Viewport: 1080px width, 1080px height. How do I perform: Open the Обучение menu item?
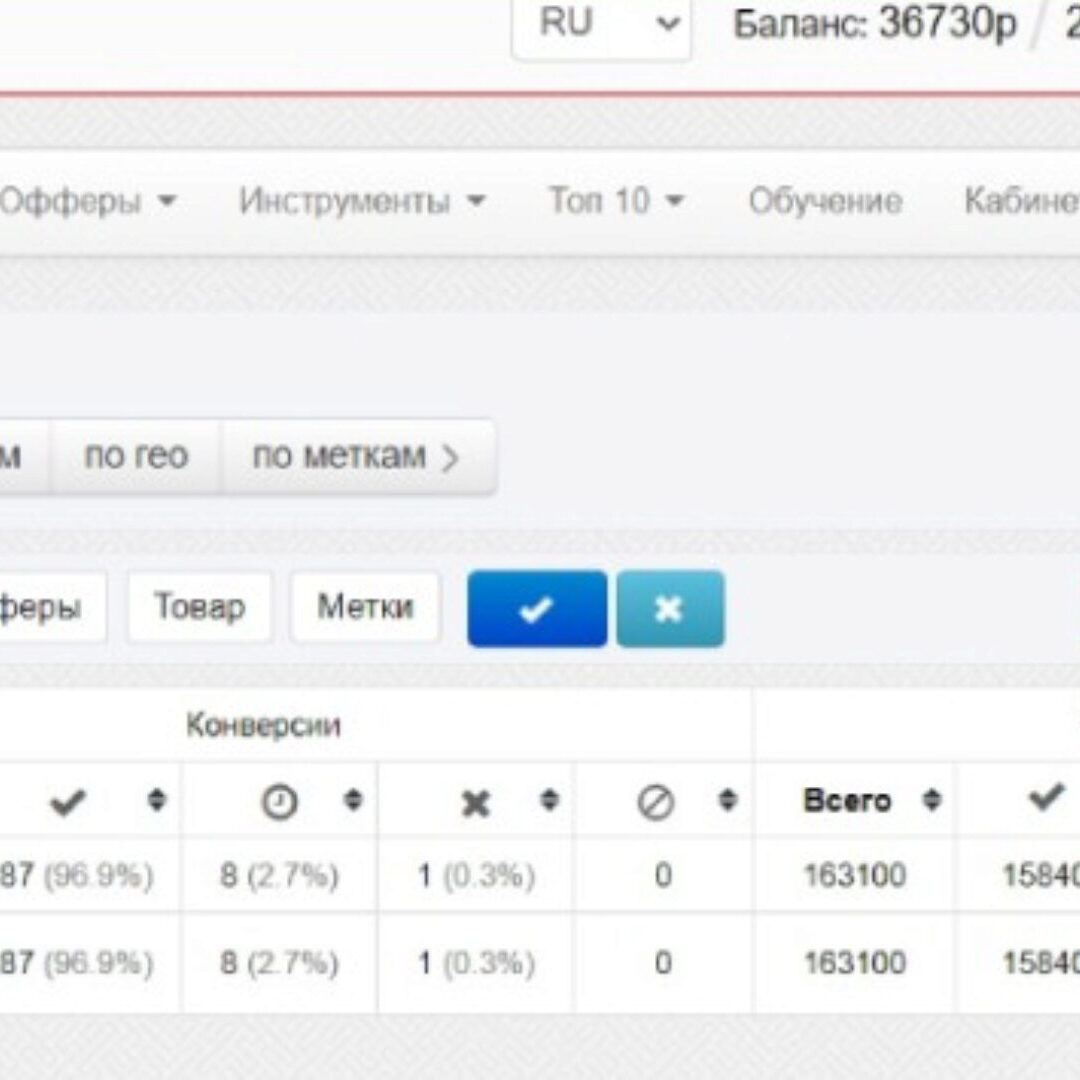click(825, 201)
